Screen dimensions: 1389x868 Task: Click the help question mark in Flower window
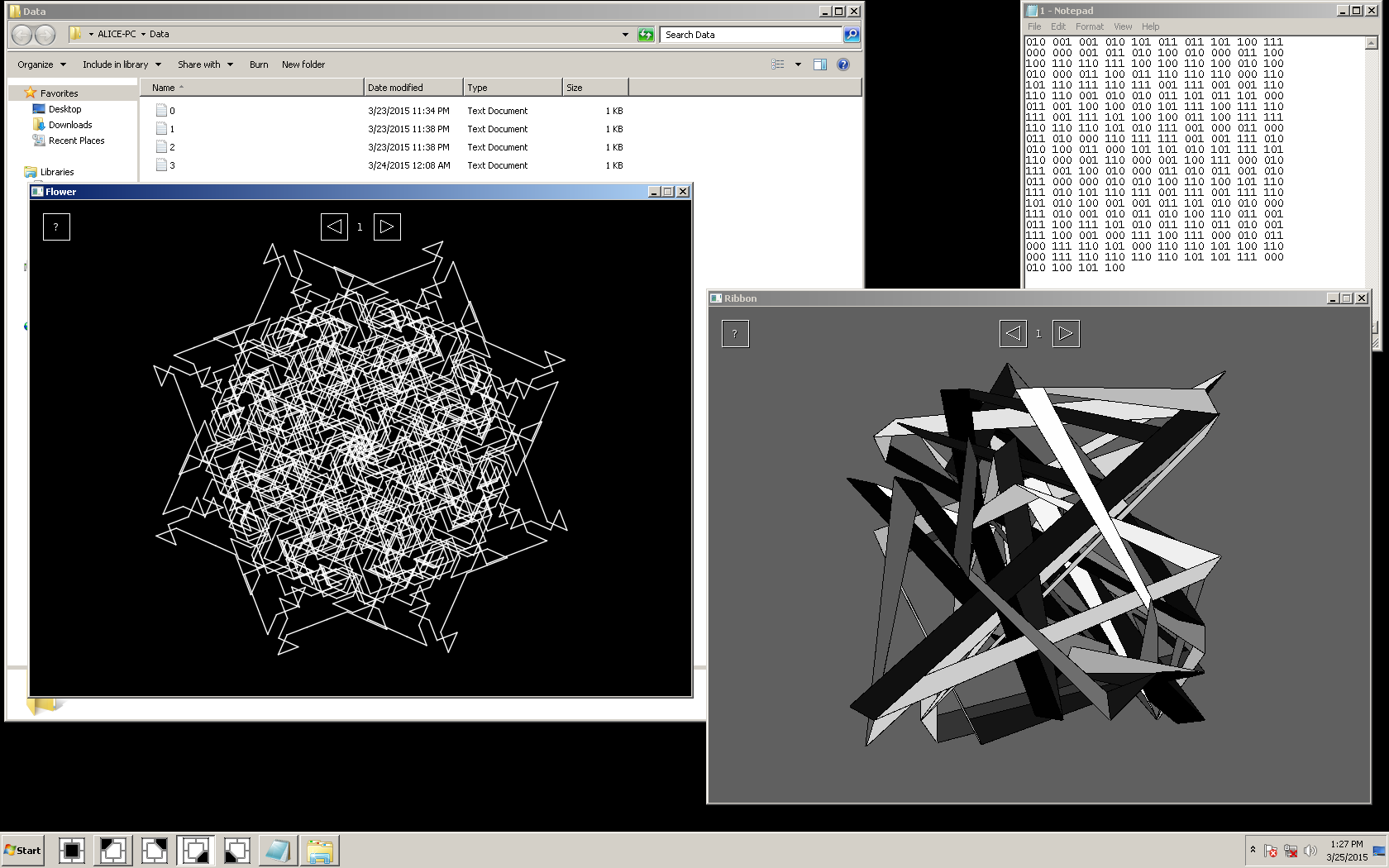pyautogui.click(x=56, y=227)
